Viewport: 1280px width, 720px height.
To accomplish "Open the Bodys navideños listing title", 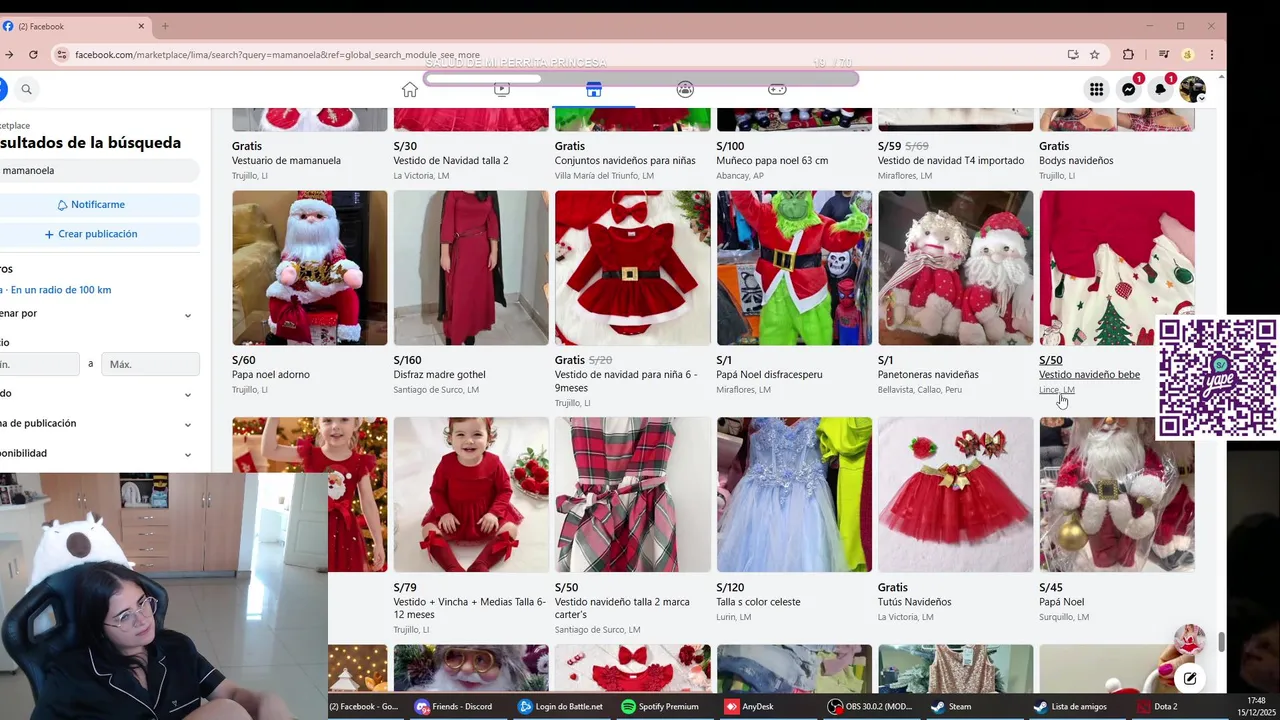I will click(1076, 161).
